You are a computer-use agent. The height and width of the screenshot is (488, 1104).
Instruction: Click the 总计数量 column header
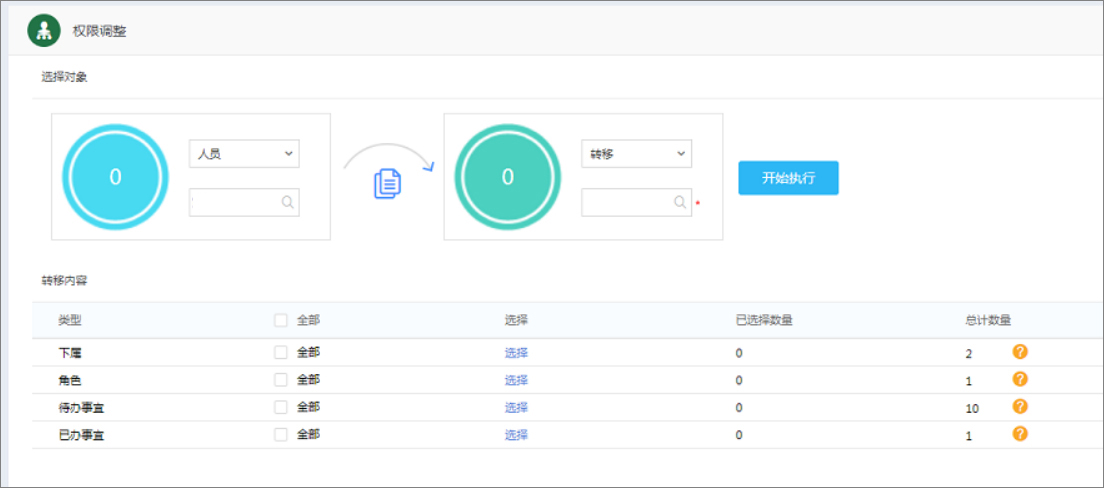coord(989,320)
